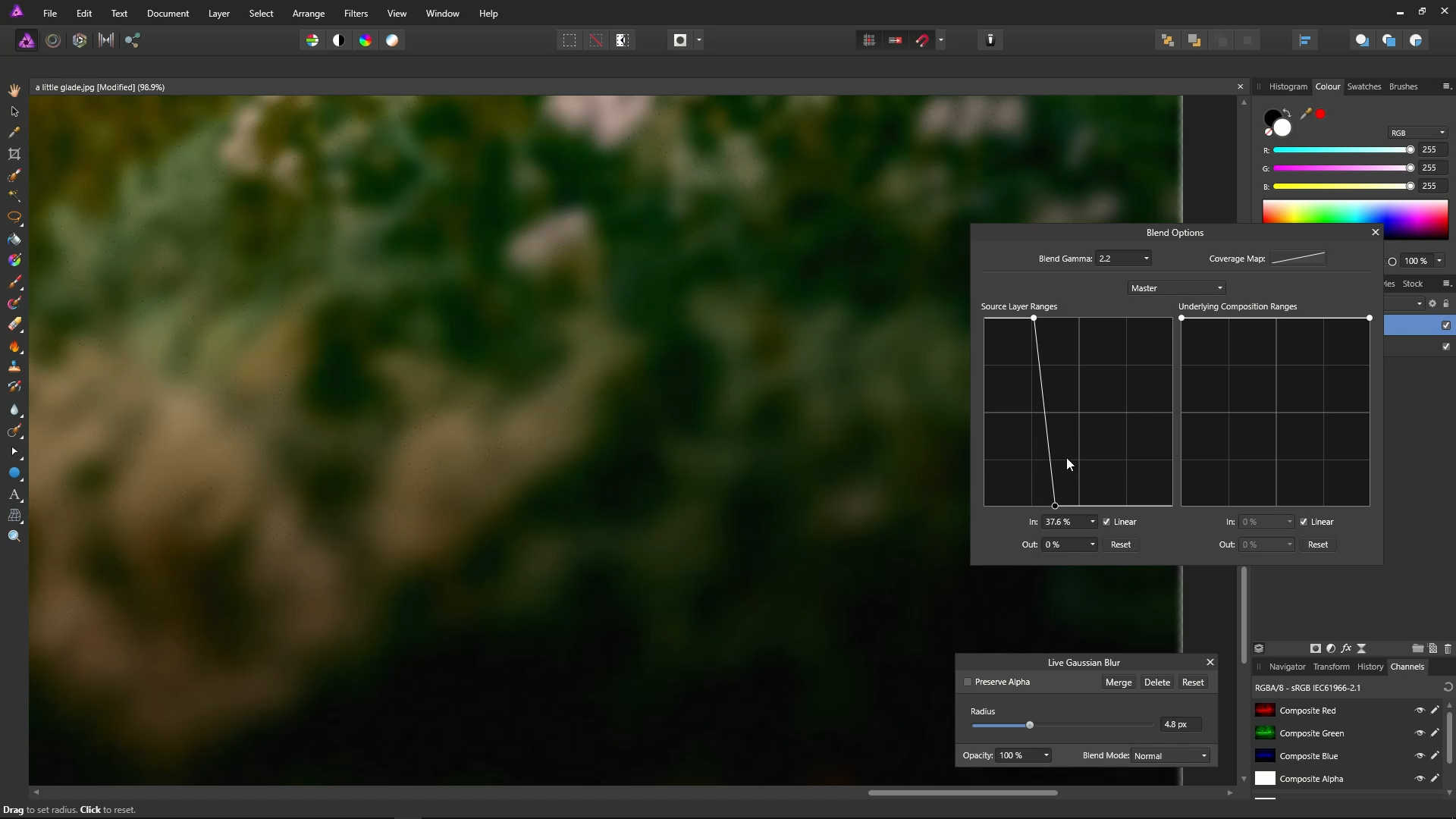Screen dimensions: 1456x819
Task: Select the Artistic Text tool
Action: 14,494
